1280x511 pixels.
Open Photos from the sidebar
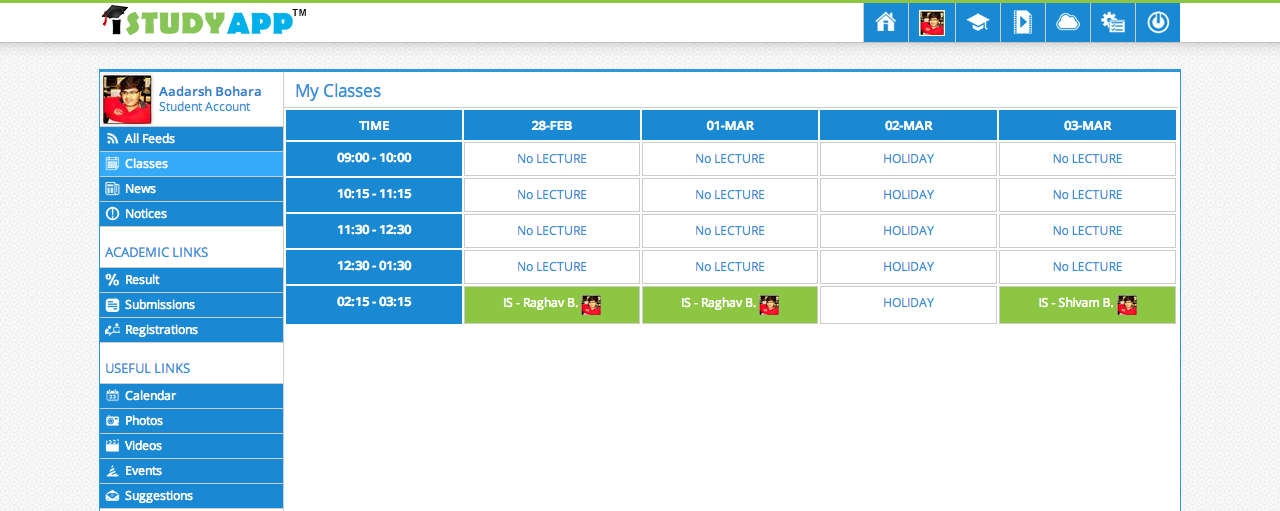click(143, 421)
